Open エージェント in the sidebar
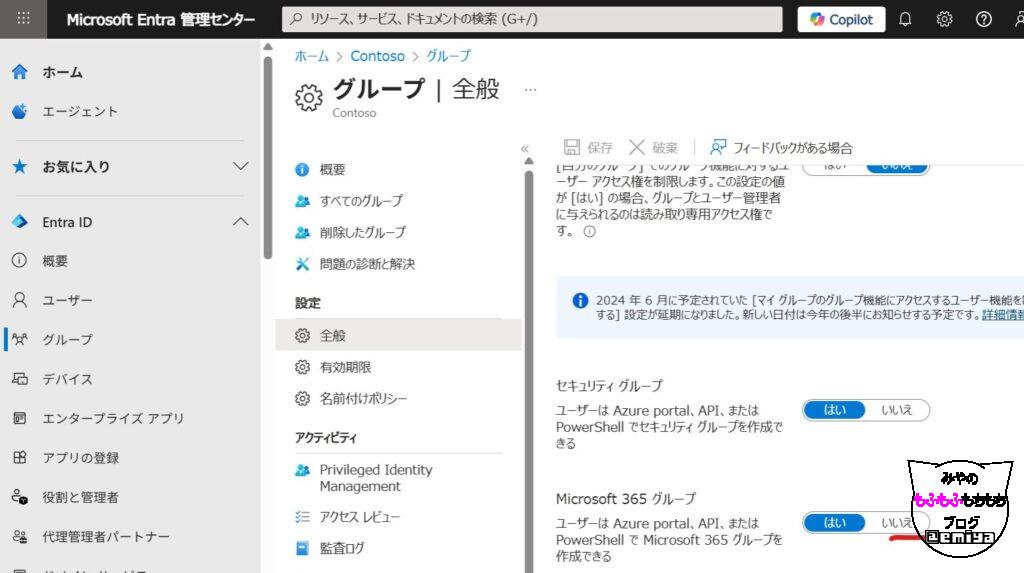 click(x=80, y=111)
